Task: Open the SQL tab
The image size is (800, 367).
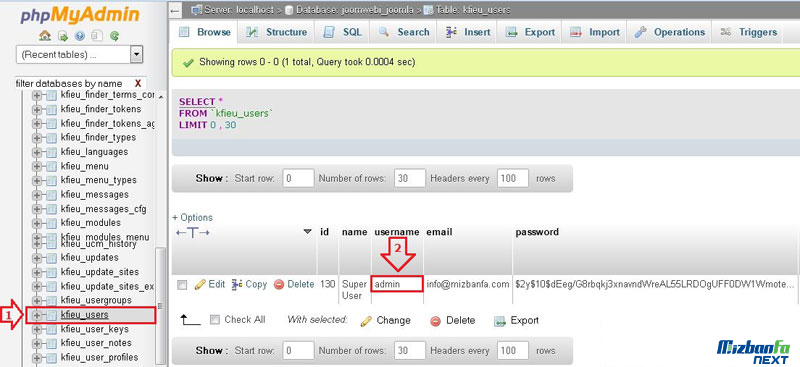Action: [342, 32]
